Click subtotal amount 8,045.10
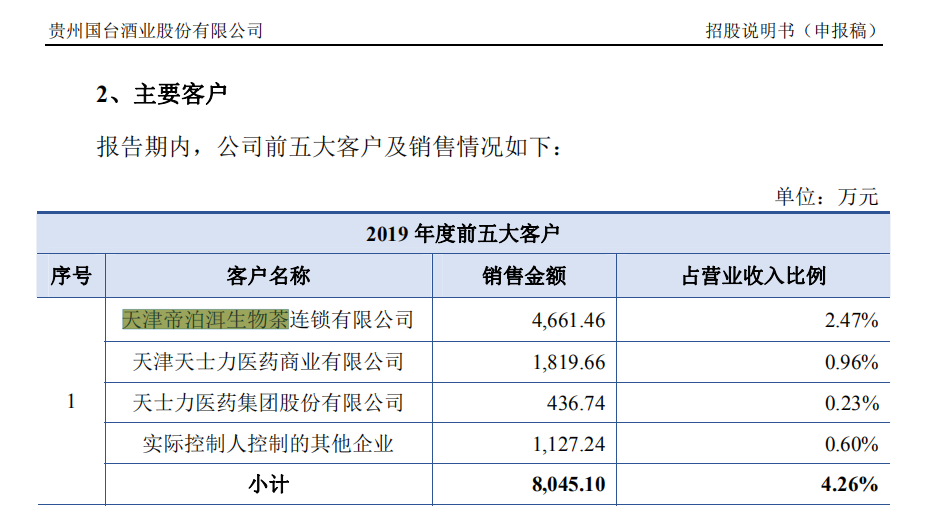This screenshot has width=928, height=506. tap(568, 485)
